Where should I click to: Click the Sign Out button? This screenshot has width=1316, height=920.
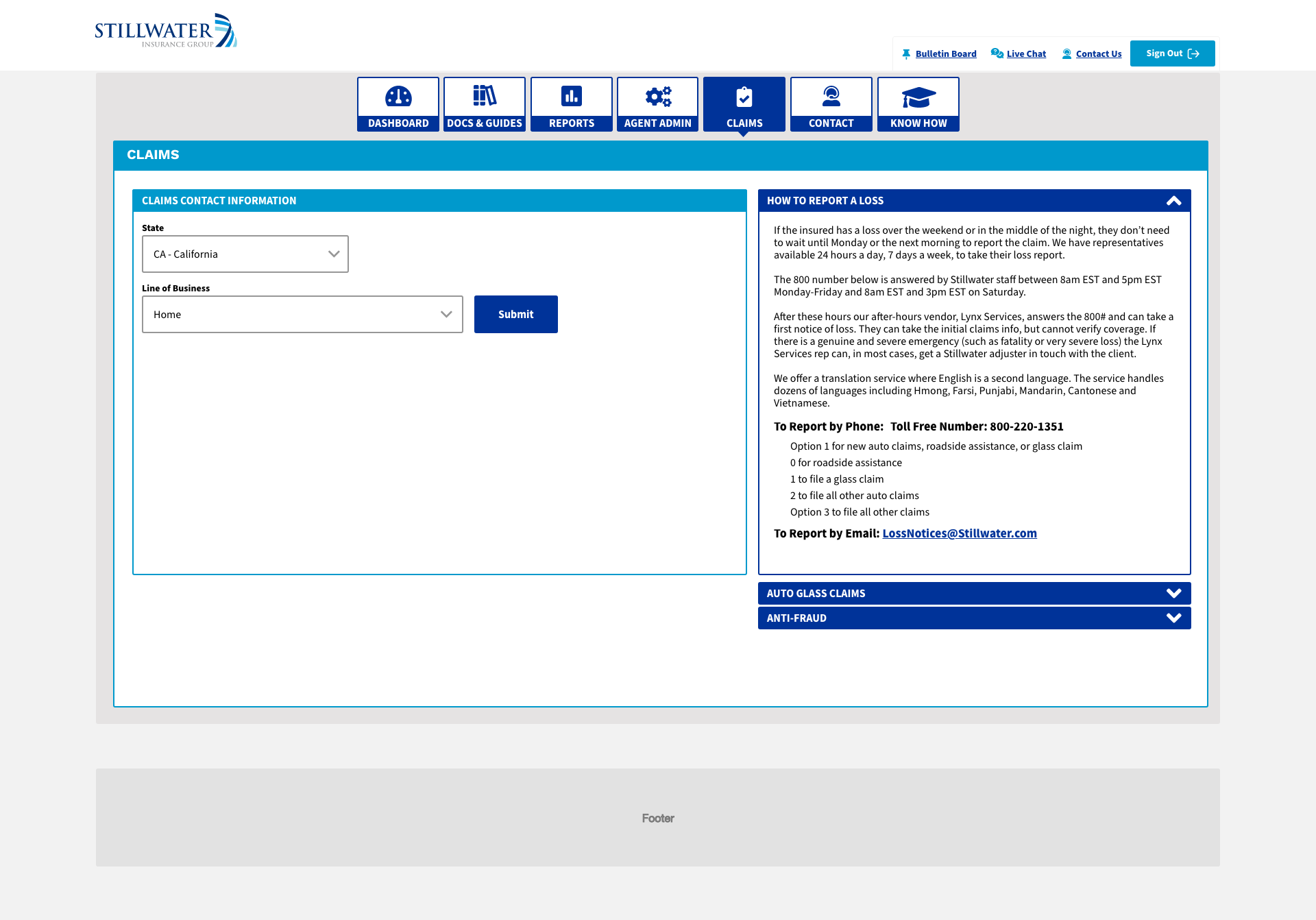[1173, 53]
